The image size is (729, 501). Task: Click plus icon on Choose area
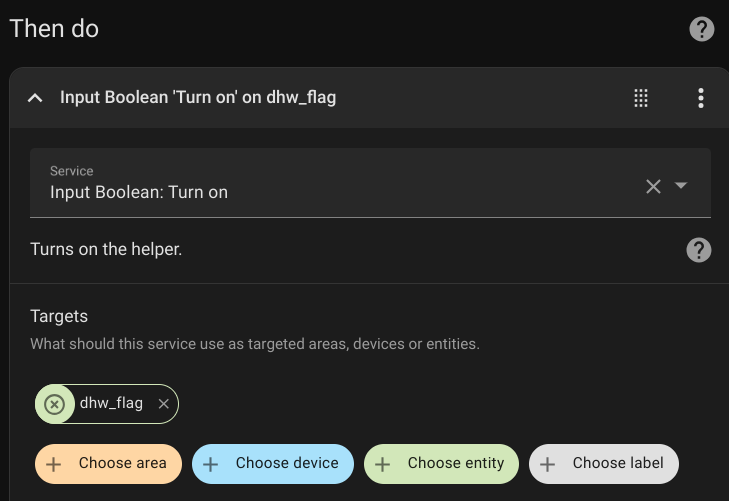tap(54, 464)
